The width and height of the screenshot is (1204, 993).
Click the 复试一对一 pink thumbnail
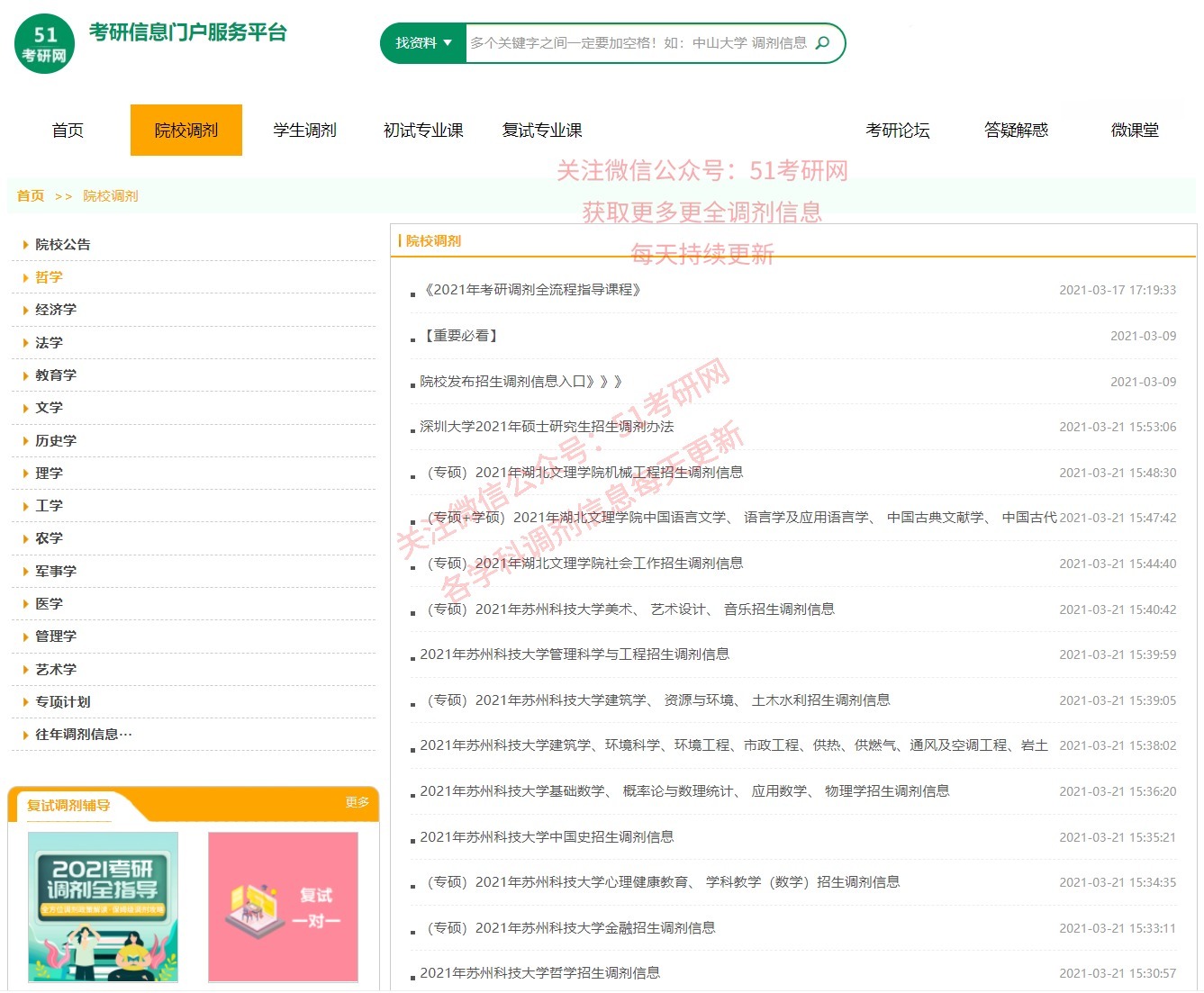[x=283, y=907]
